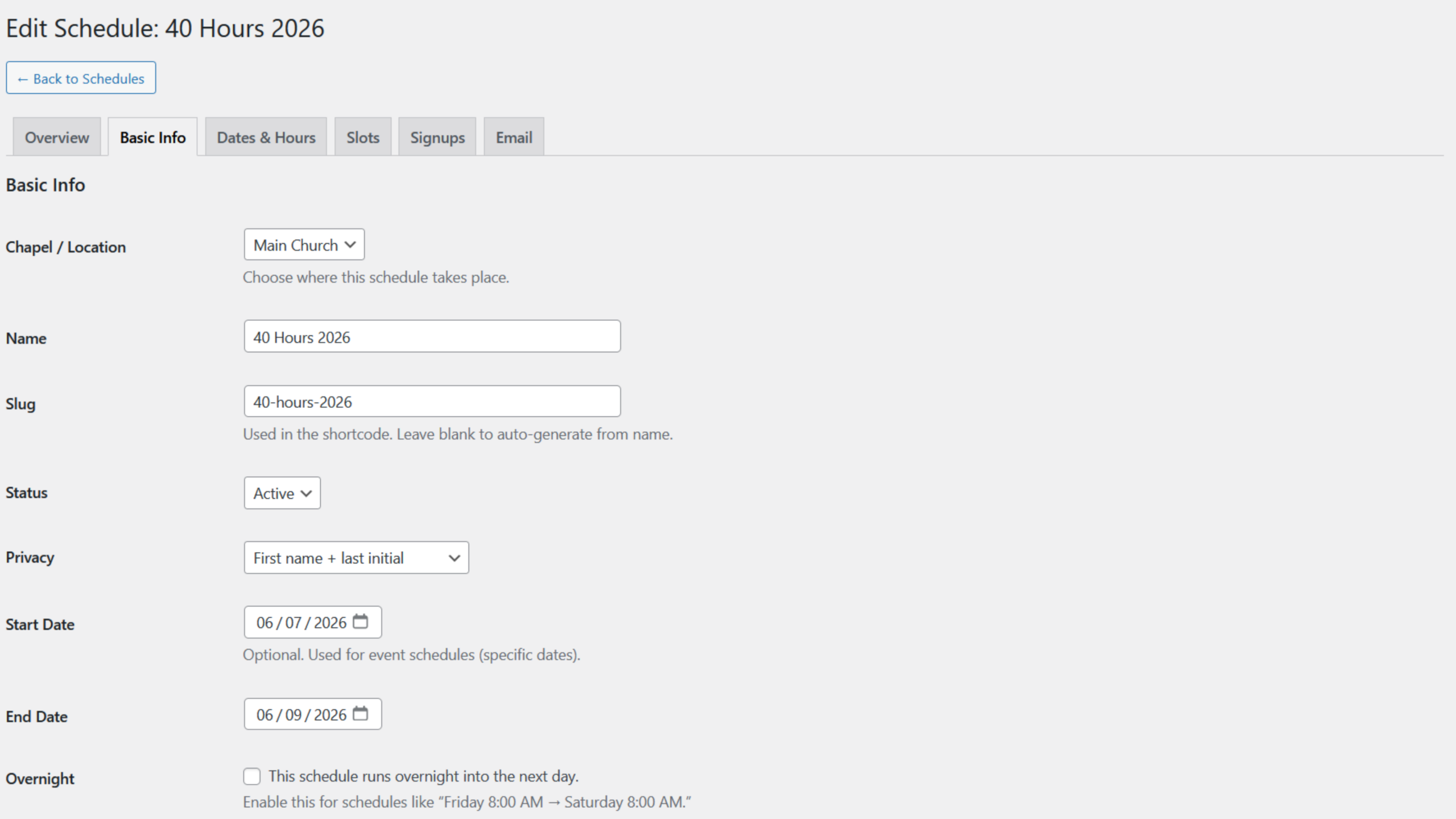Image resolution: width=1456 pixels, height=819 pixels.
Task: Select the Basic Info tab
Action: (x=152, y=138)
